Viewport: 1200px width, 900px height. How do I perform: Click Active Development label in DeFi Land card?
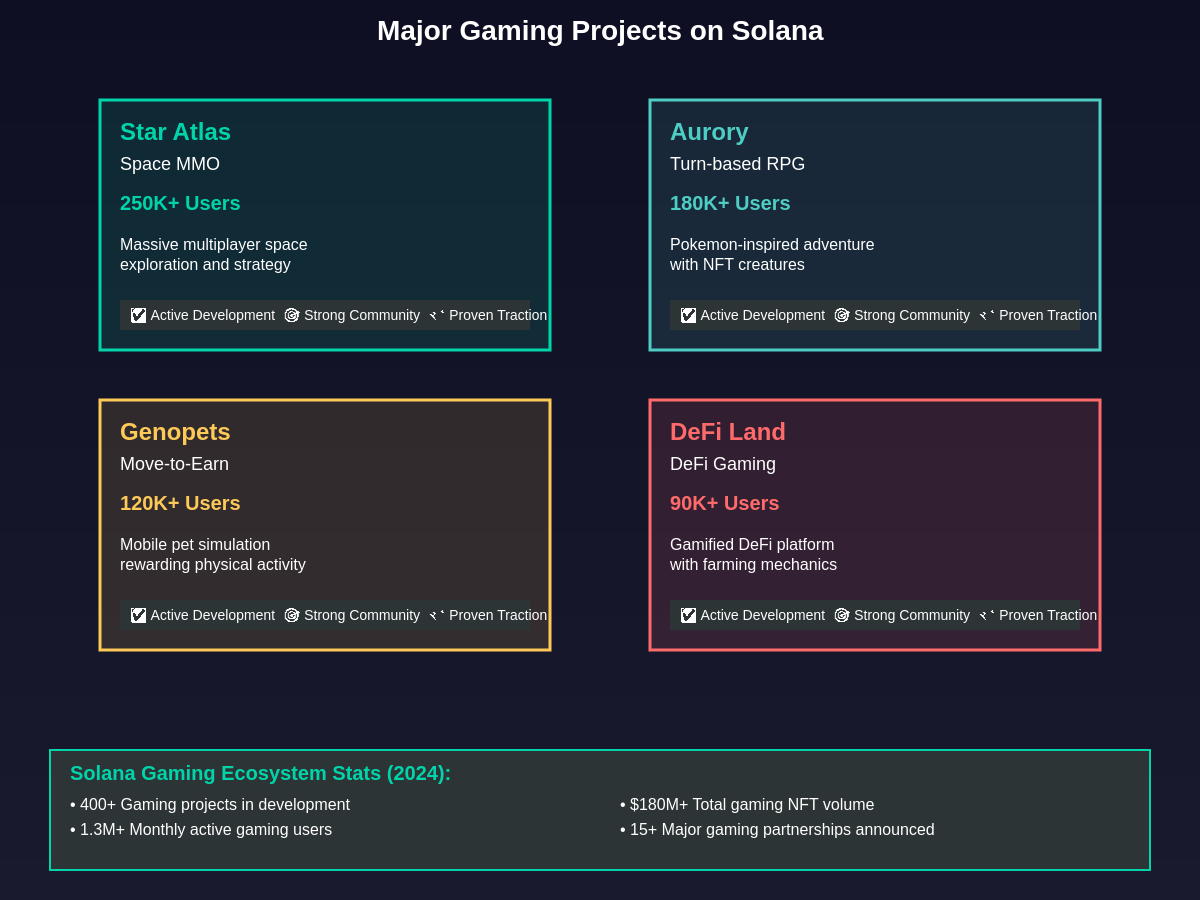click(763, 615)
